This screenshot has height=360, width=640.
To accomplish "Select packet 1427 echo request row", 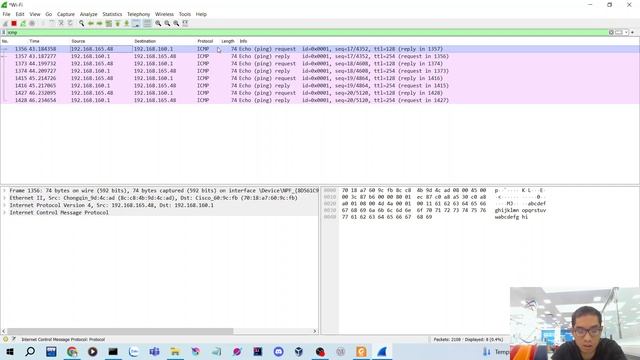I will 320,93.
